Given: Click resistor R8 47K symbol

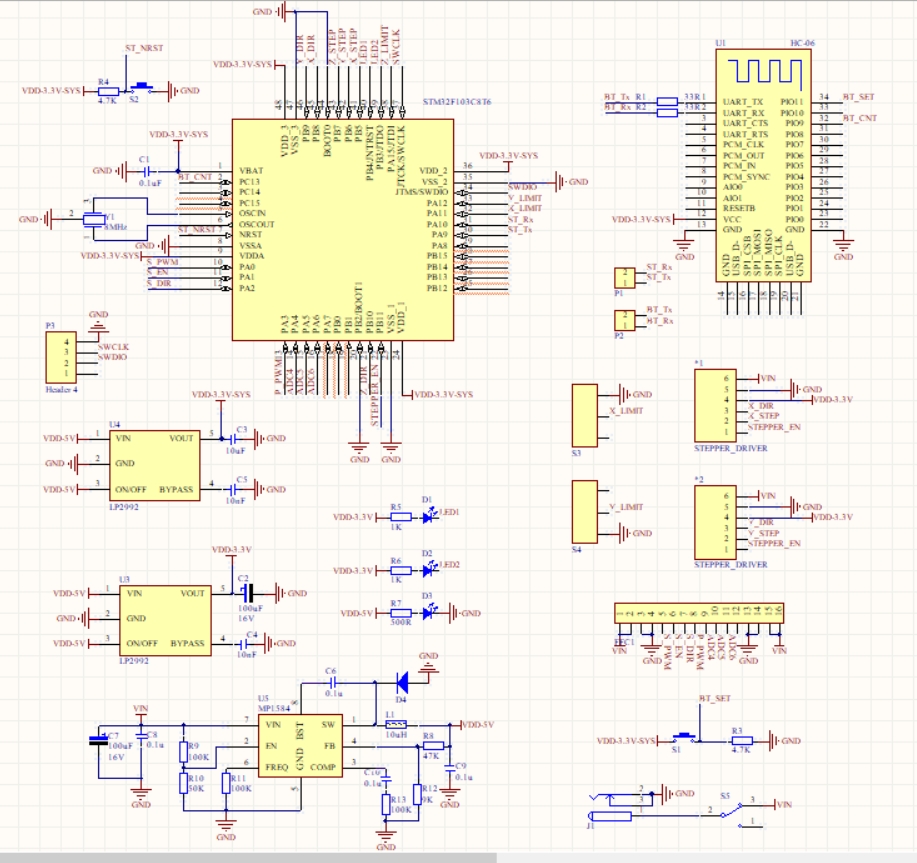Looking at the screenshot, I should (x=433, y=745).
